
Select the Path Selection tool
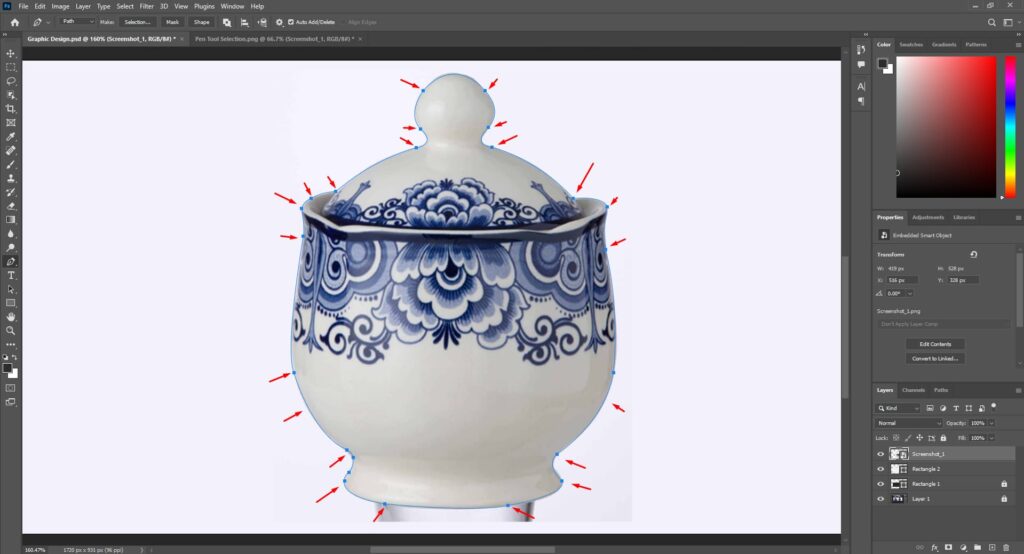pos(10,289)
